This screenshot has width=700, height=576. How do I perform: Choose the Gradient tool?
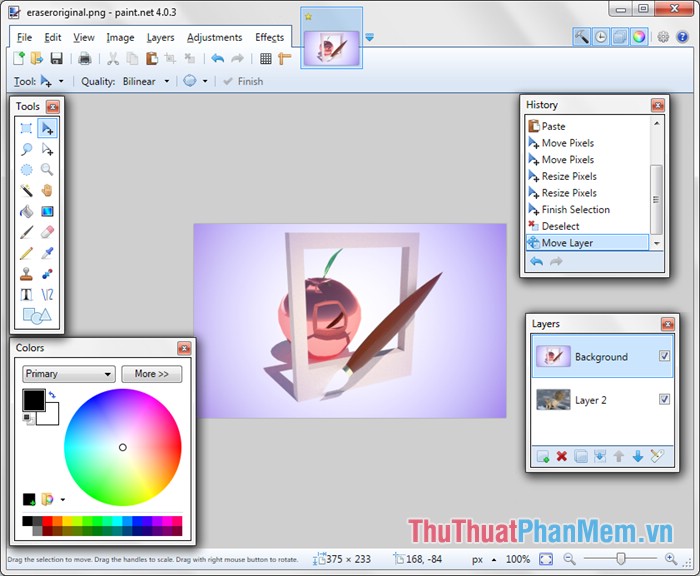click(x=47, y=211)
